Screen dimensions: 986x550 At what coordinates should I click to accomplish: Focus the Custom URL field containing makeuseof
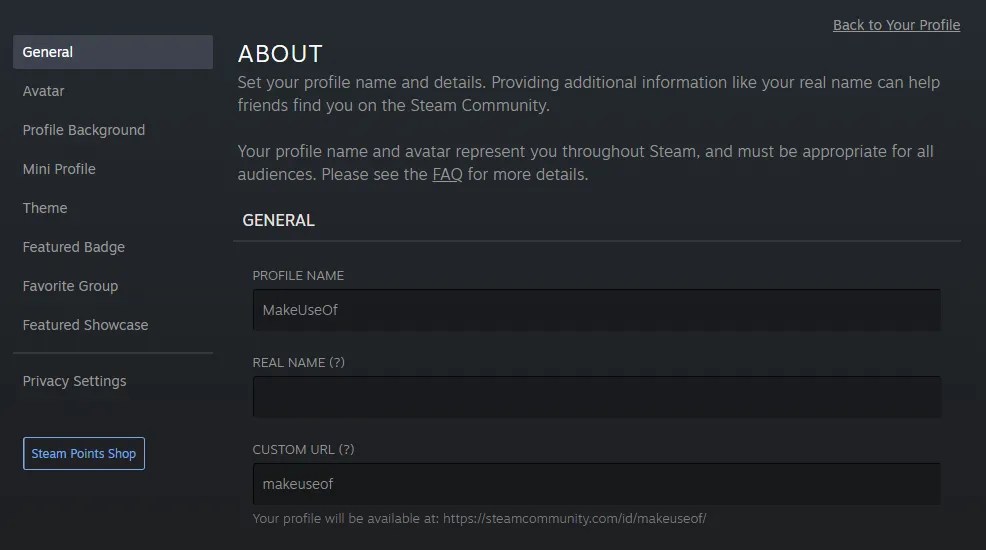(597, 484)
